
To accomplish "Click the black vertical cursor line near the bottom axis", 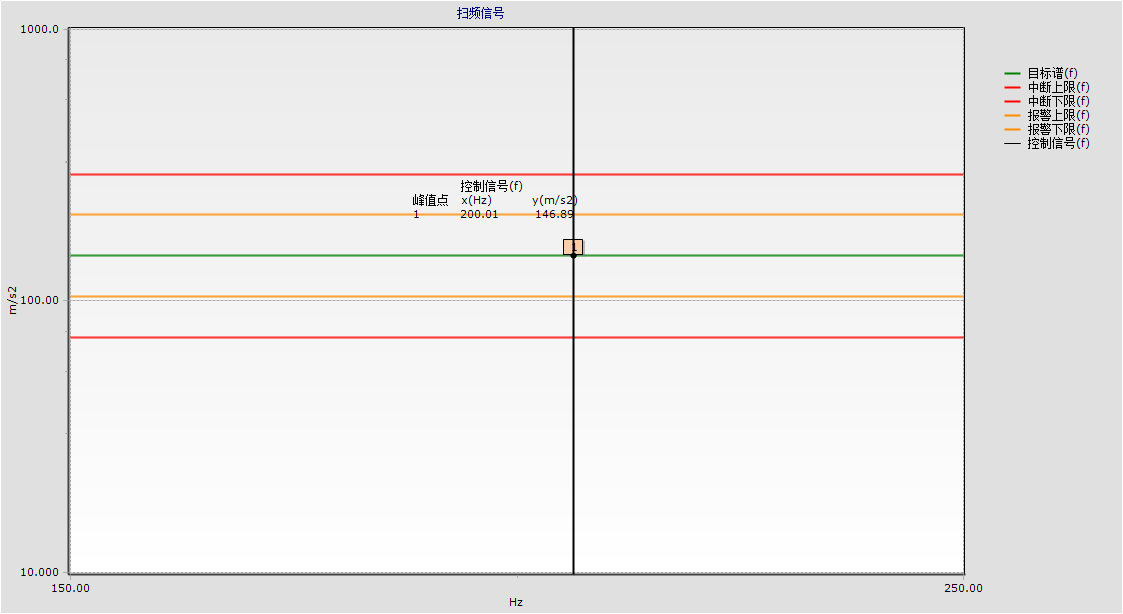I will pyautogui.click(x=573, y=540).
